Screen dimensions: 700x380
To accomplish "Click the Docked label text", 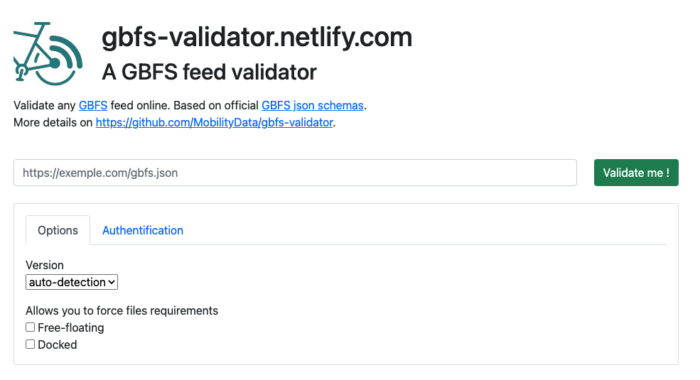I will click(58, 345).
